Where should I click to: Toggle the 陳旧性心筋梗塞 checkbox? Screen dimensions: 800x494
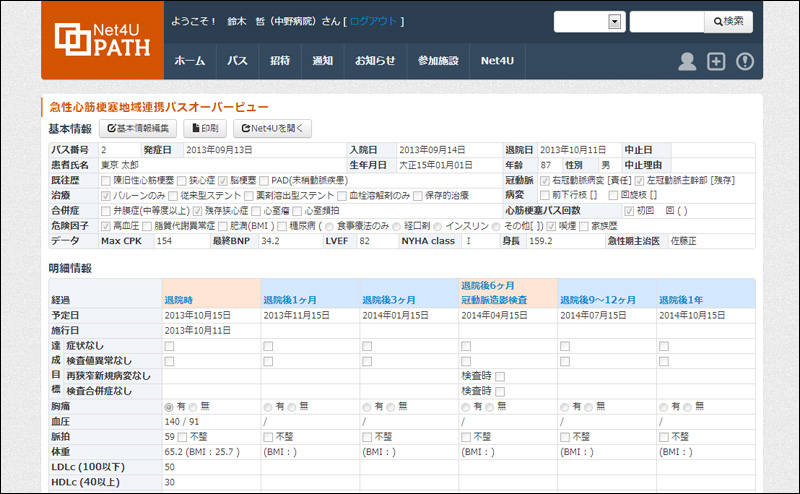pos(106,181)
